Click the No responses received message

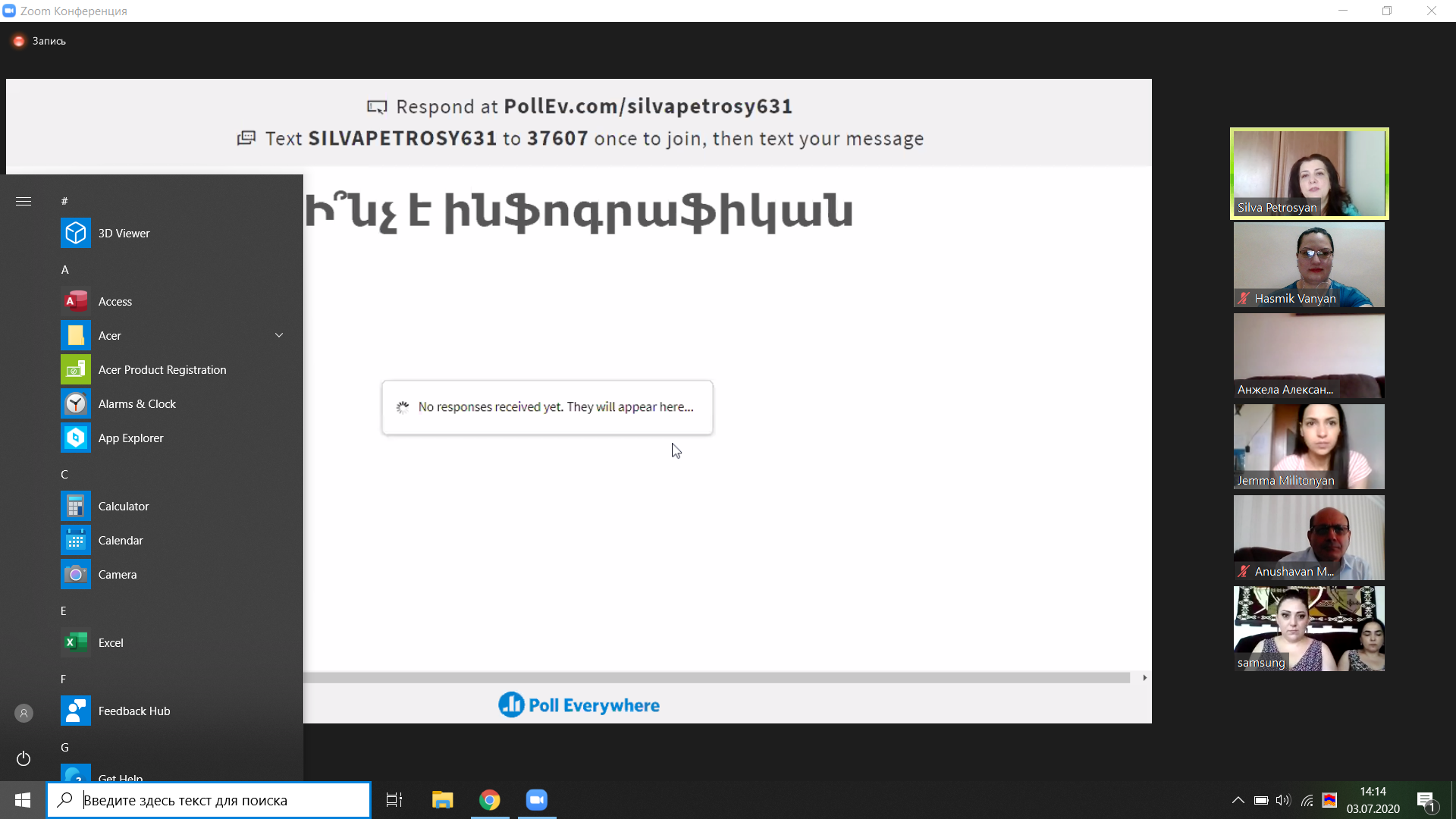(556, 406)
